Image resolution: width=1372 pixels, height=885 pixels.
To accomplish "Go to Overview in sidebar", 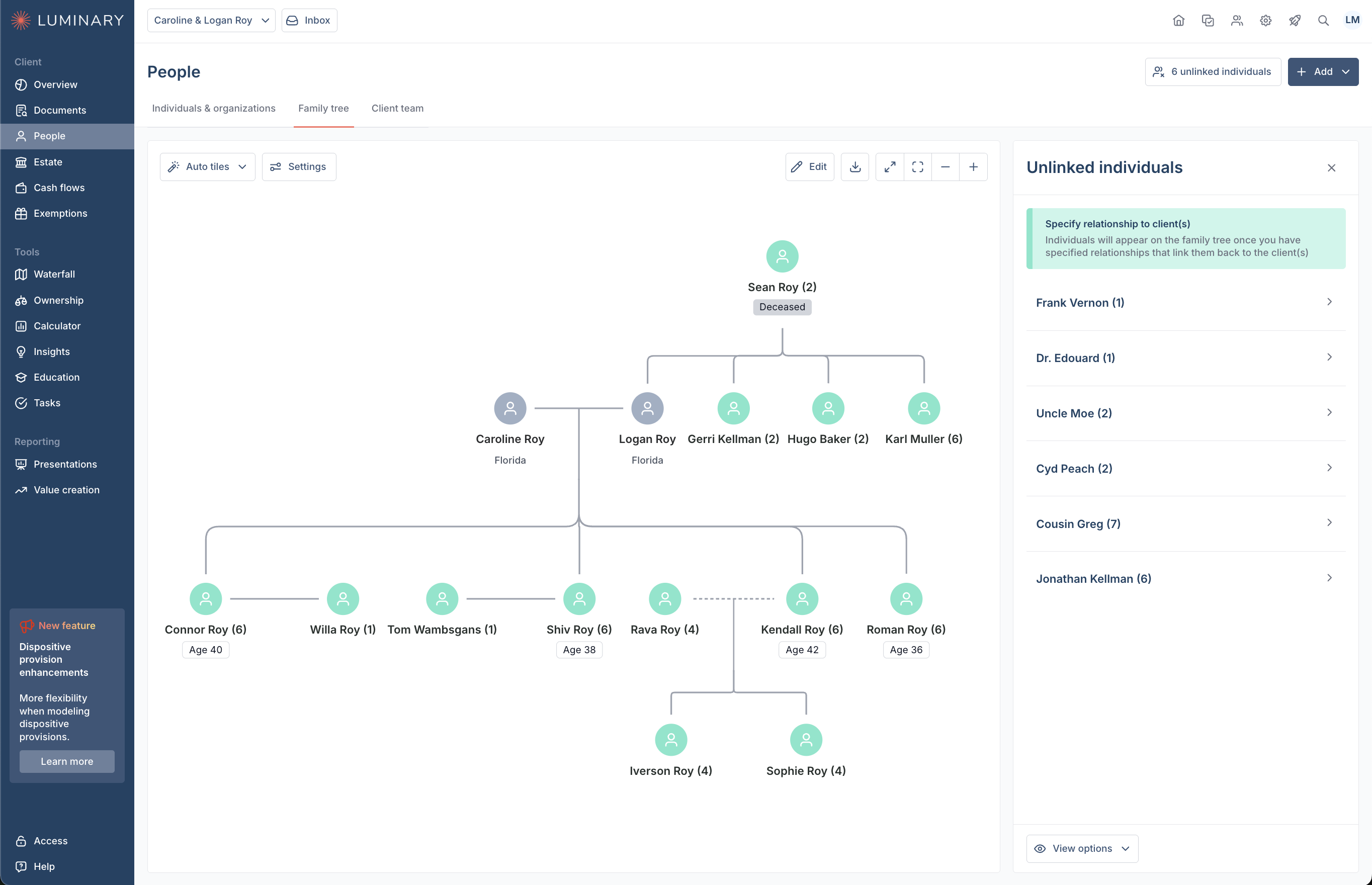I will pyautogui.click(x=67, y=84).
